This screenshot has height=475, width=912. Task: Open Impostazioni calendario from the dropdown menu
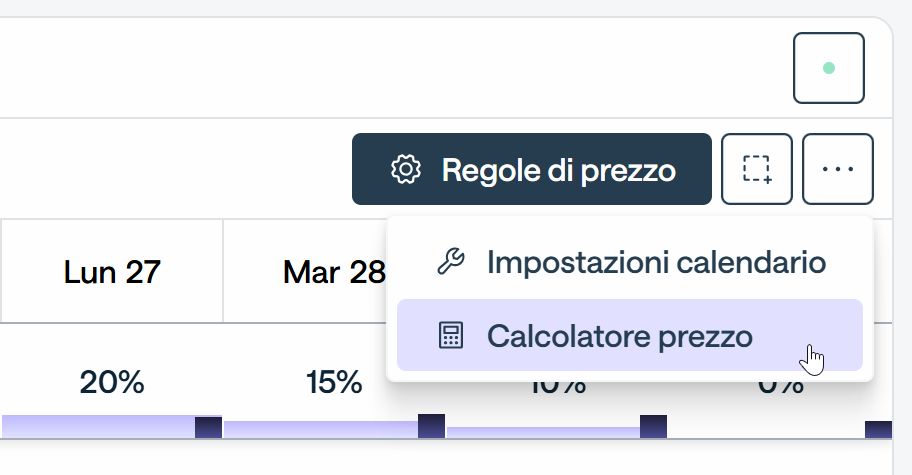coord(629,262)
